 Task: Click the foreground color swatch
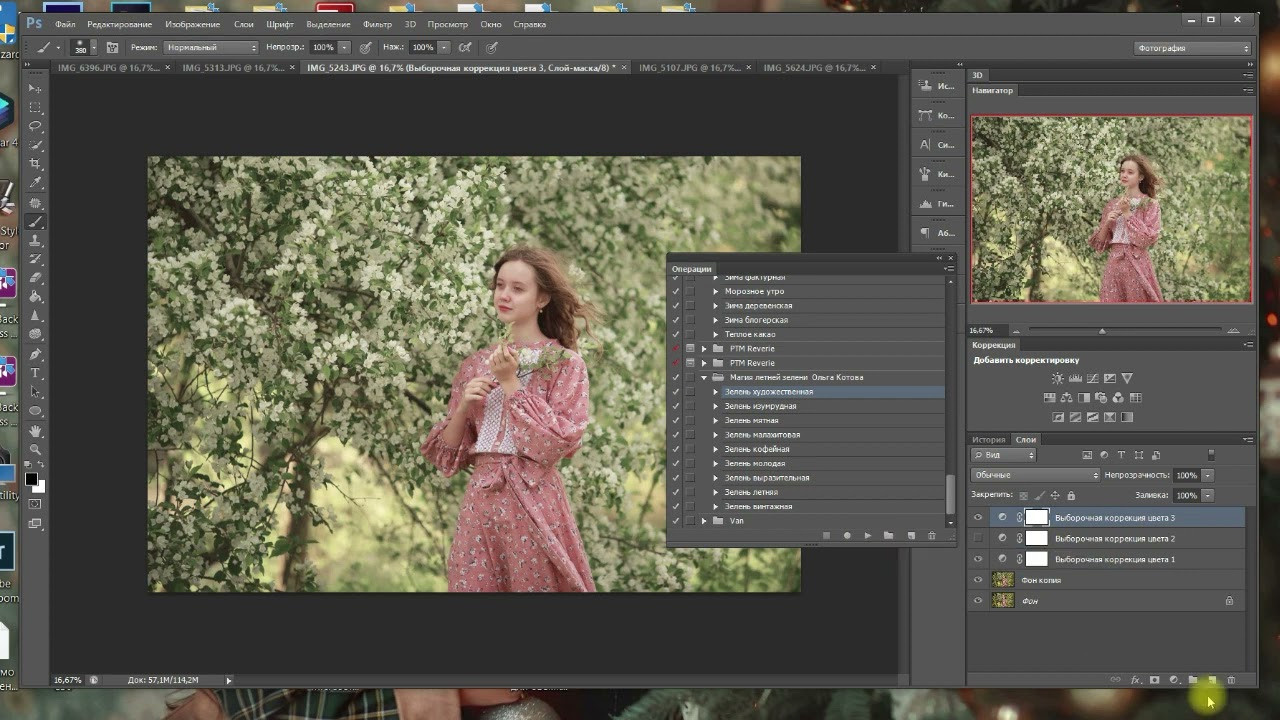31,477
